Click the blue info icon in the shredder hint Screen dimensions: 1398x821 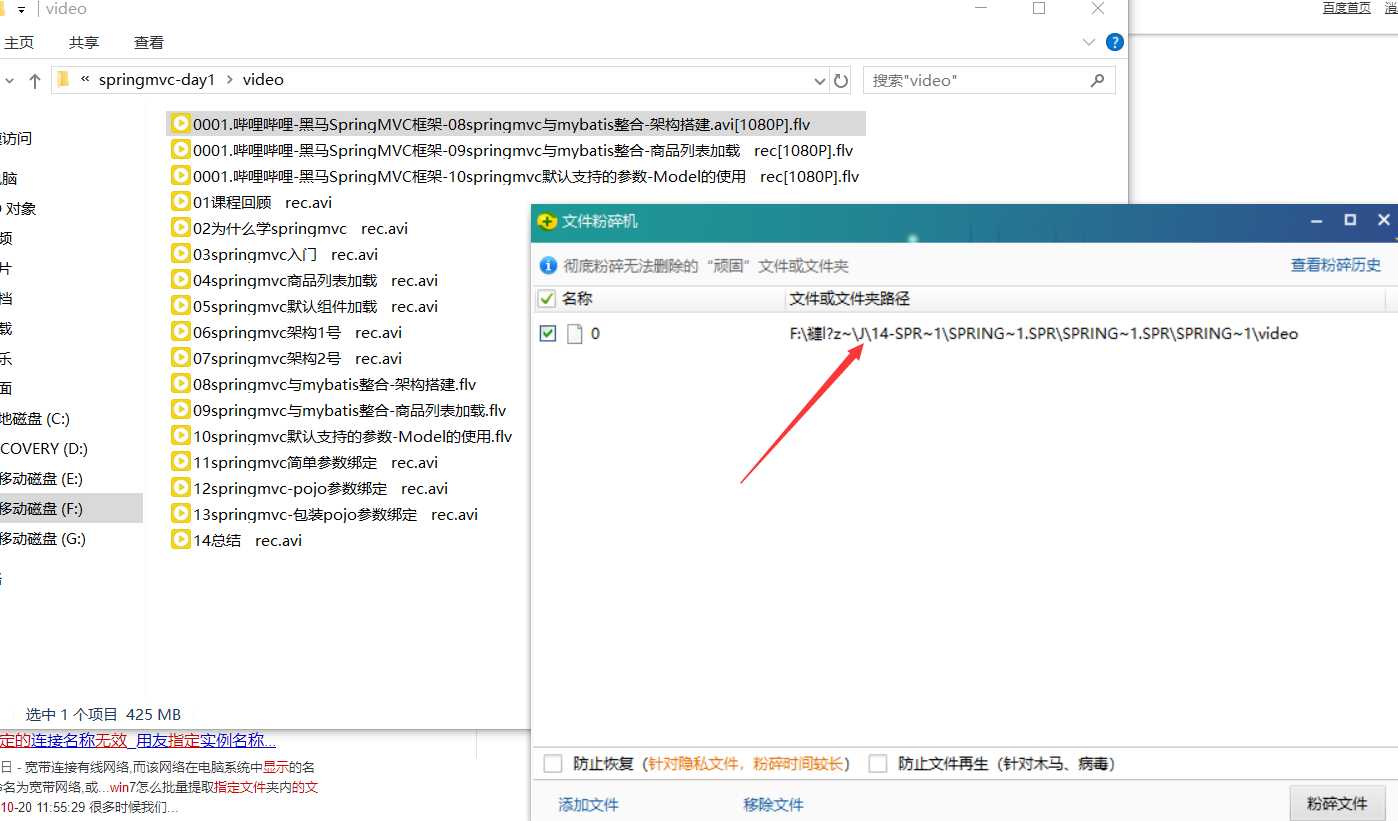(x=548, y=266)
